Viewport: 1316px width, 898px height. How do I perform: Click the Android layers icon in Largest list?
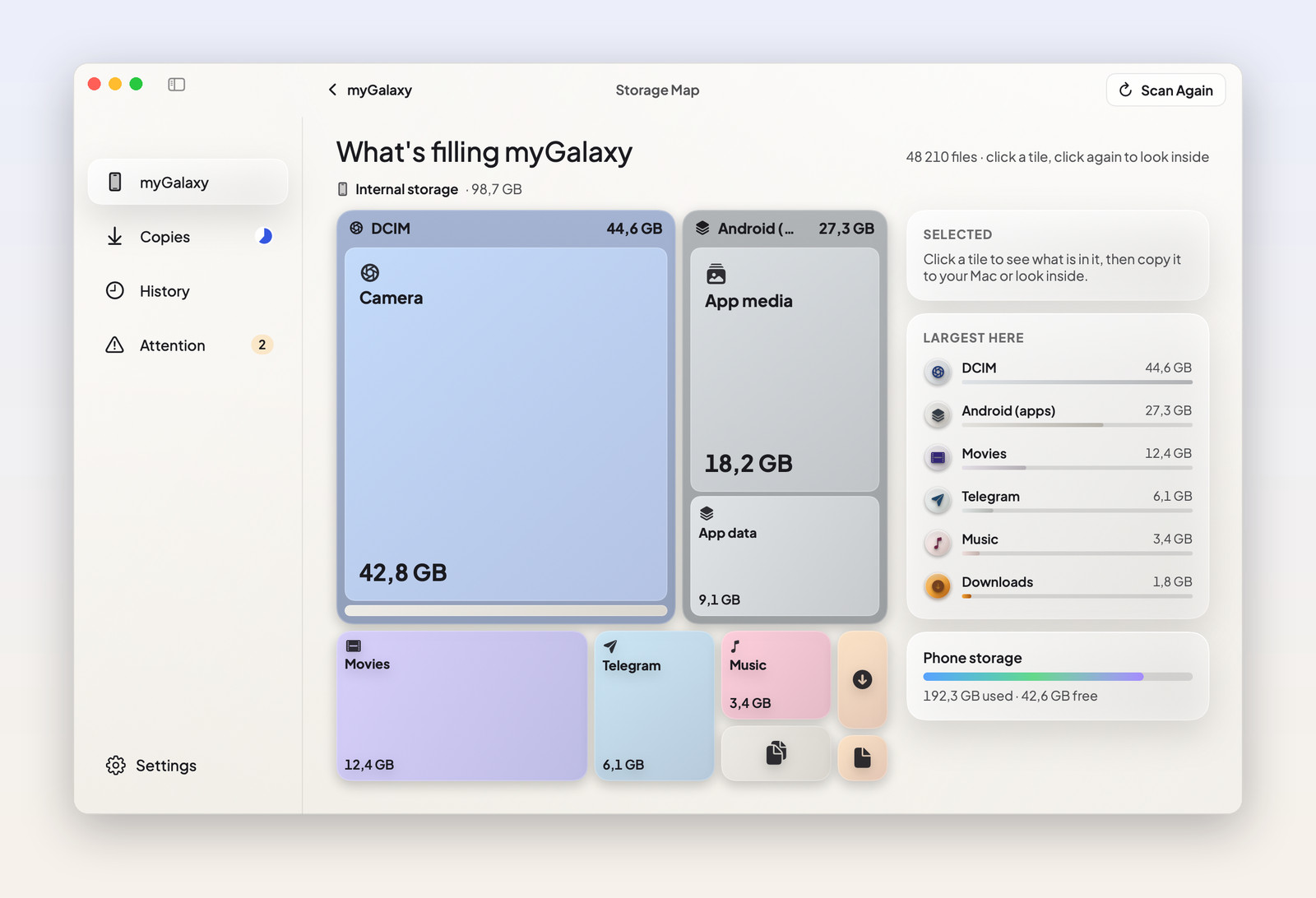938,415
